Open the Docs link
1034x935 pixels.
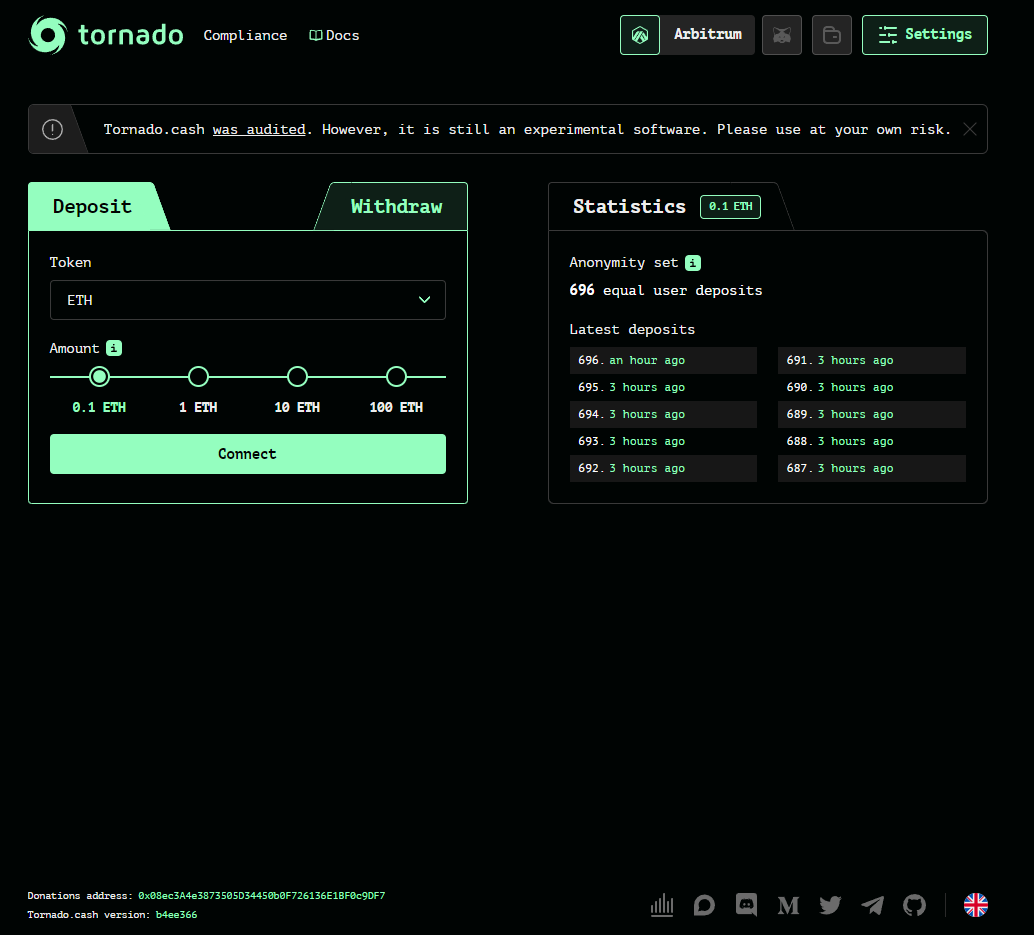coord(334,36)
